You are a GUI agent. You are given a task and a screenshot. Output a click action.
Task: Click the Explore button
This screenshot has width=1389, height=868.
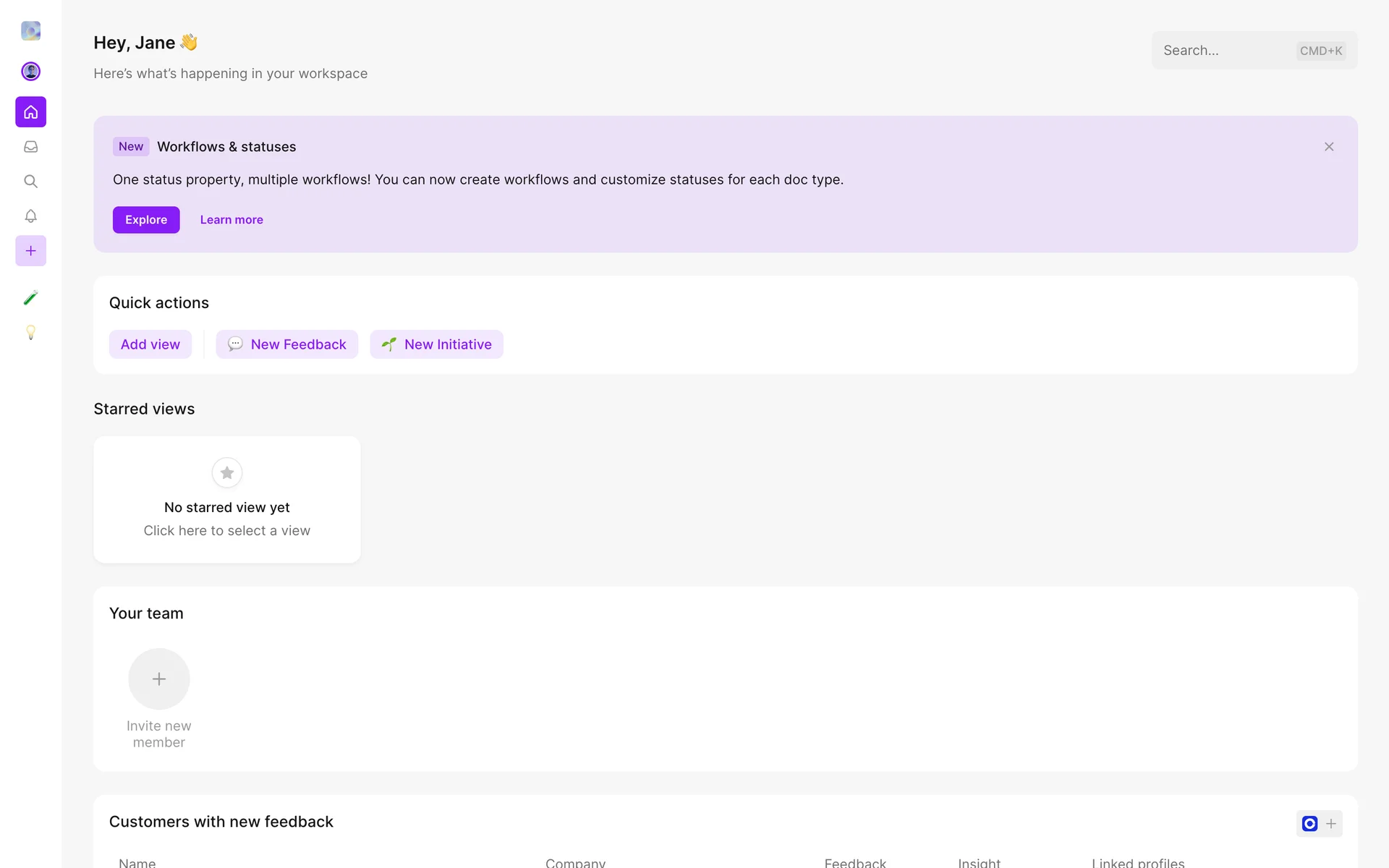[x=146, y=220]
